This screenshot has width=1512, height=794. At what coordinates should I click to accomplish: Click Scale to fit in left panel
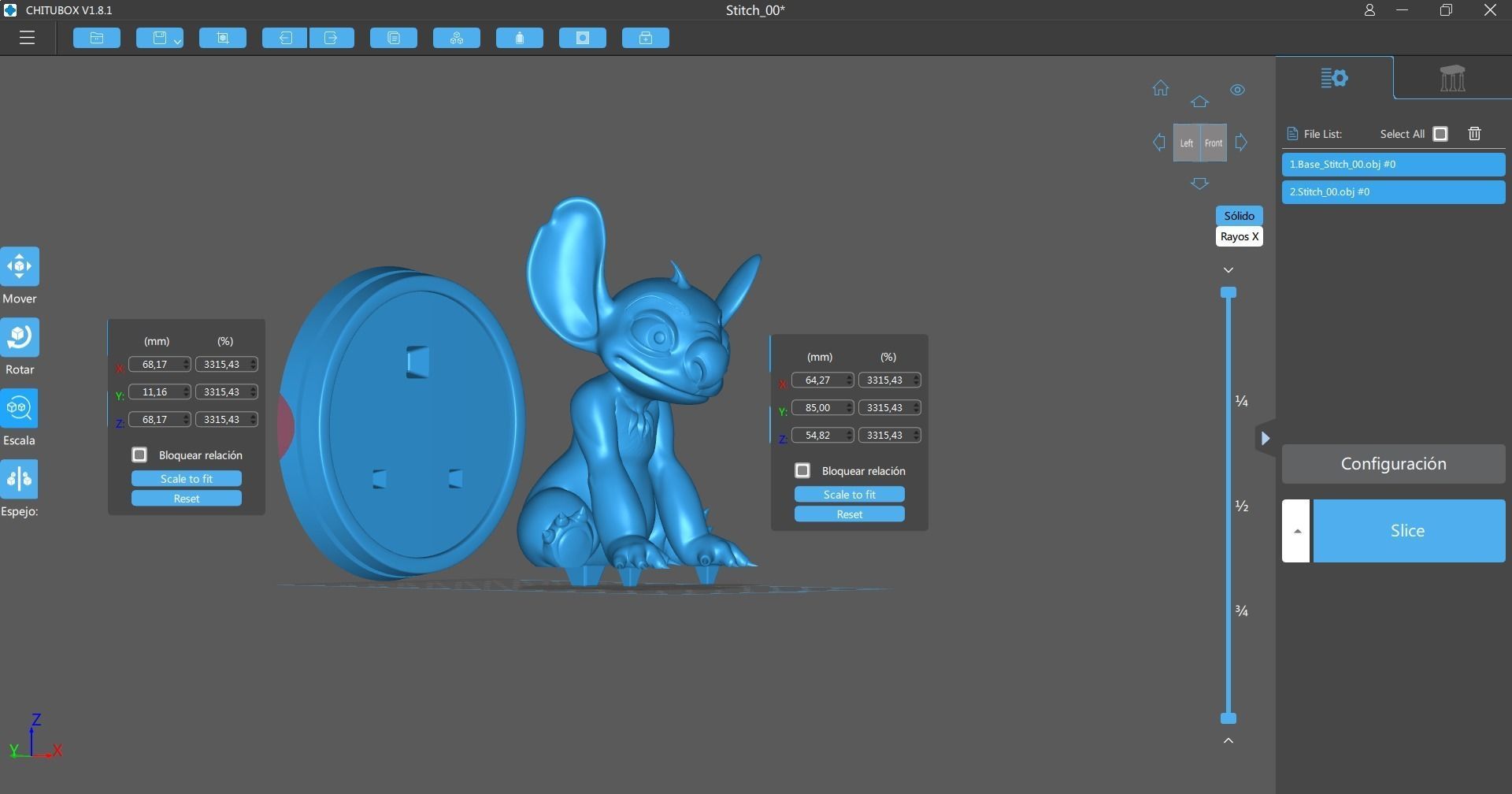coord(187,479)
